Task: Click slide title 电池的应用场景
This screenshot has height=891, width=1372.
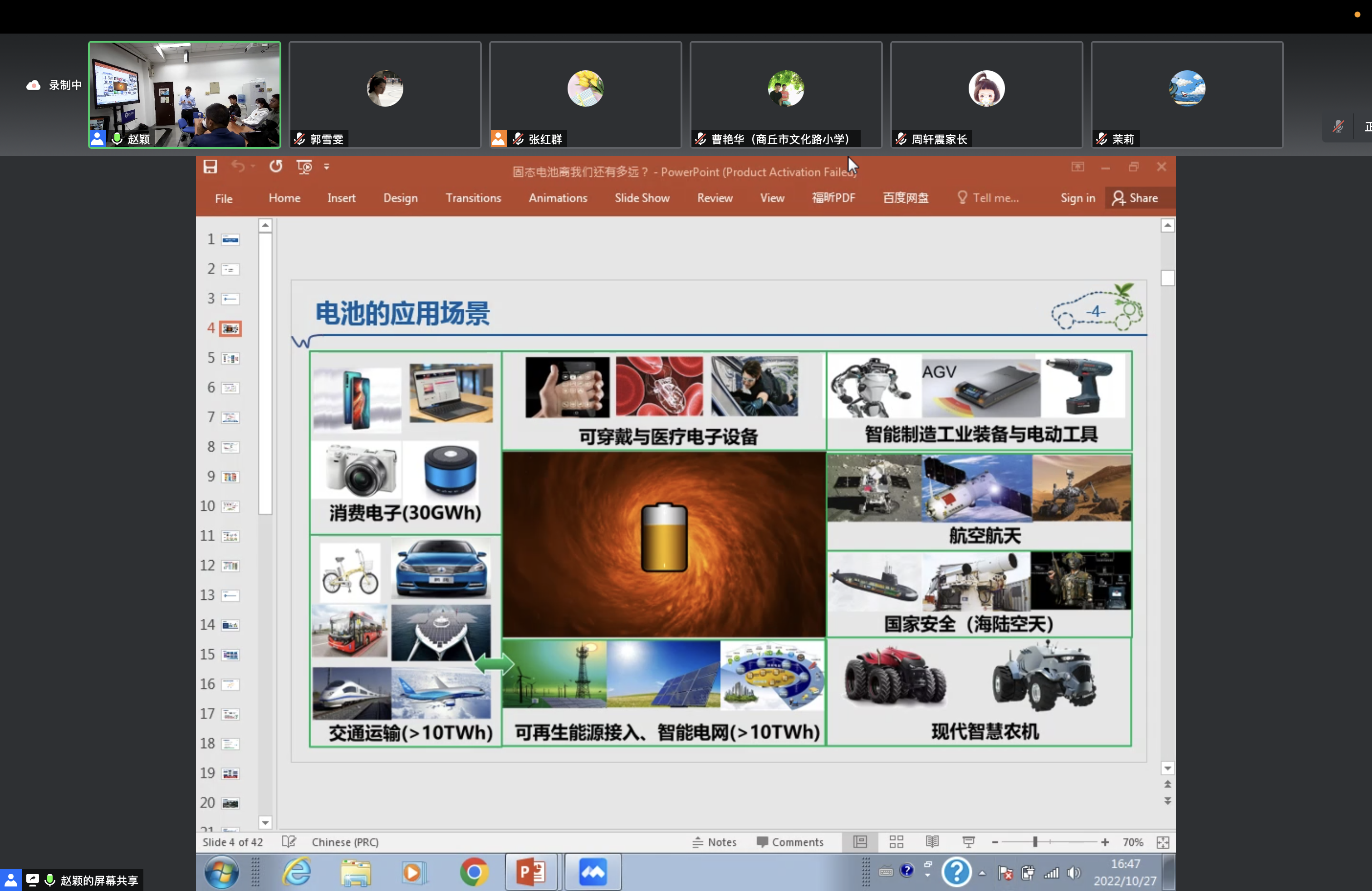Action: 402,313
